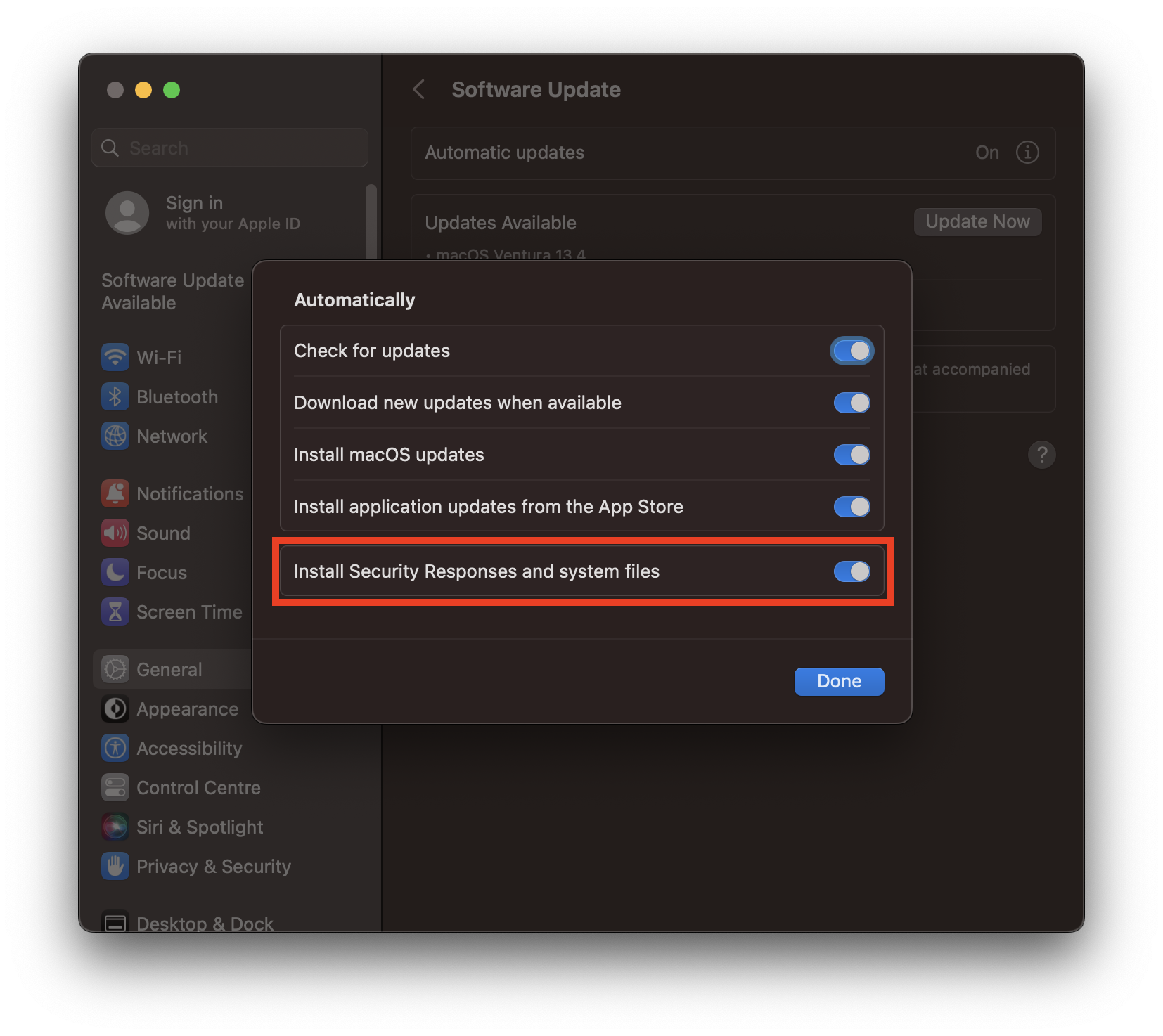
Task: Click the Privacy & Security hand icon
Action: (115, 866)
